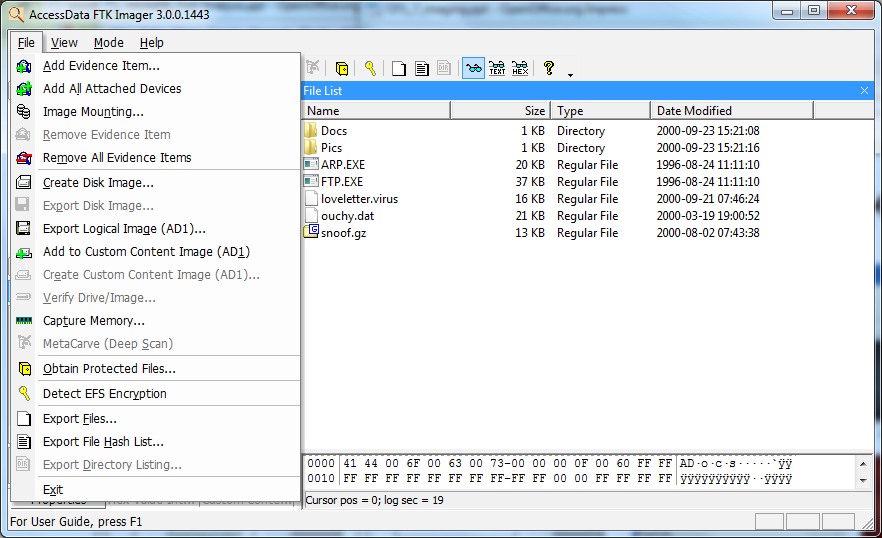Click hex byte 41 at offset 0000
882x538 pixels.
point(350,463)
